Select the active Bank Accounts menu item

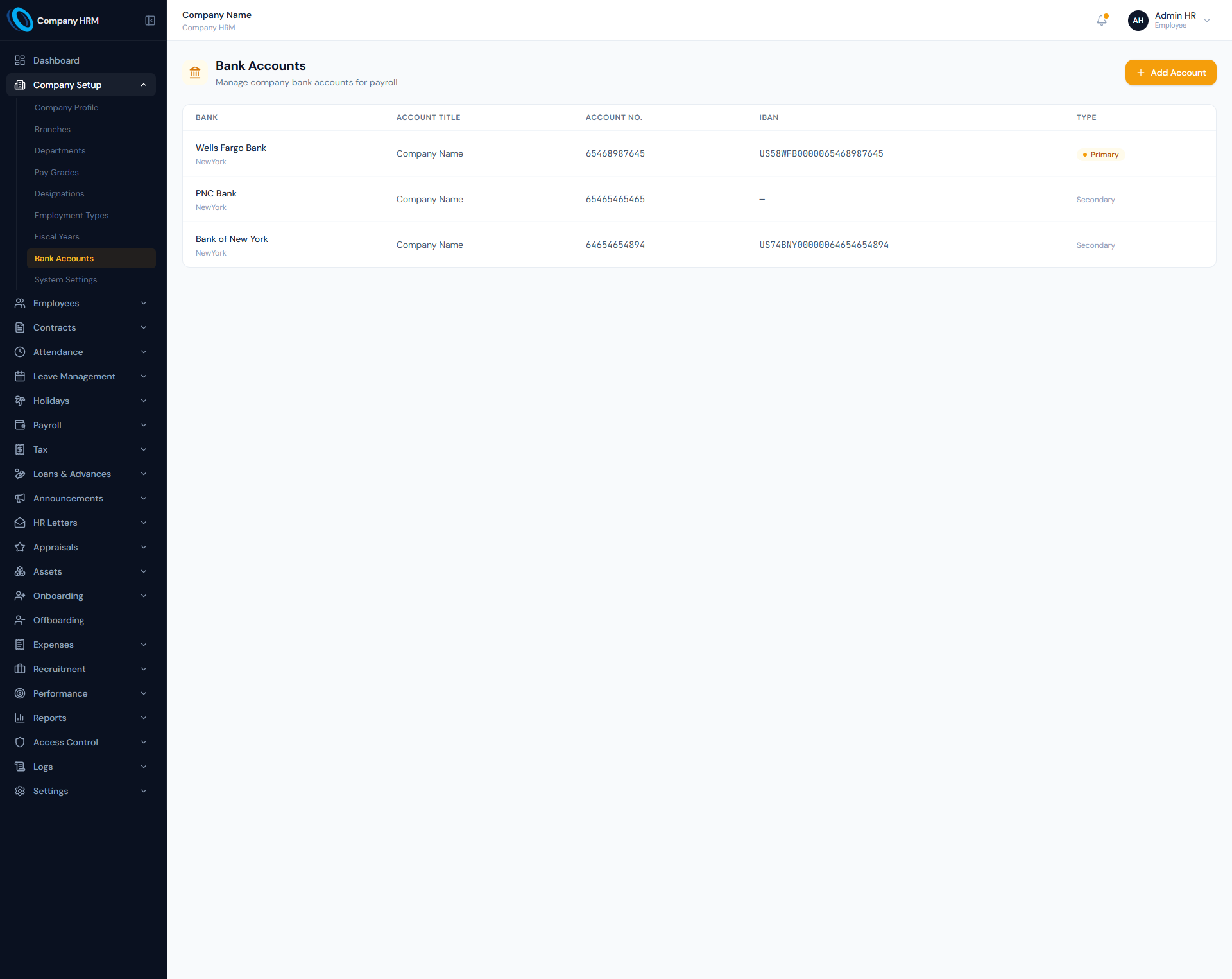pos(91,259)
